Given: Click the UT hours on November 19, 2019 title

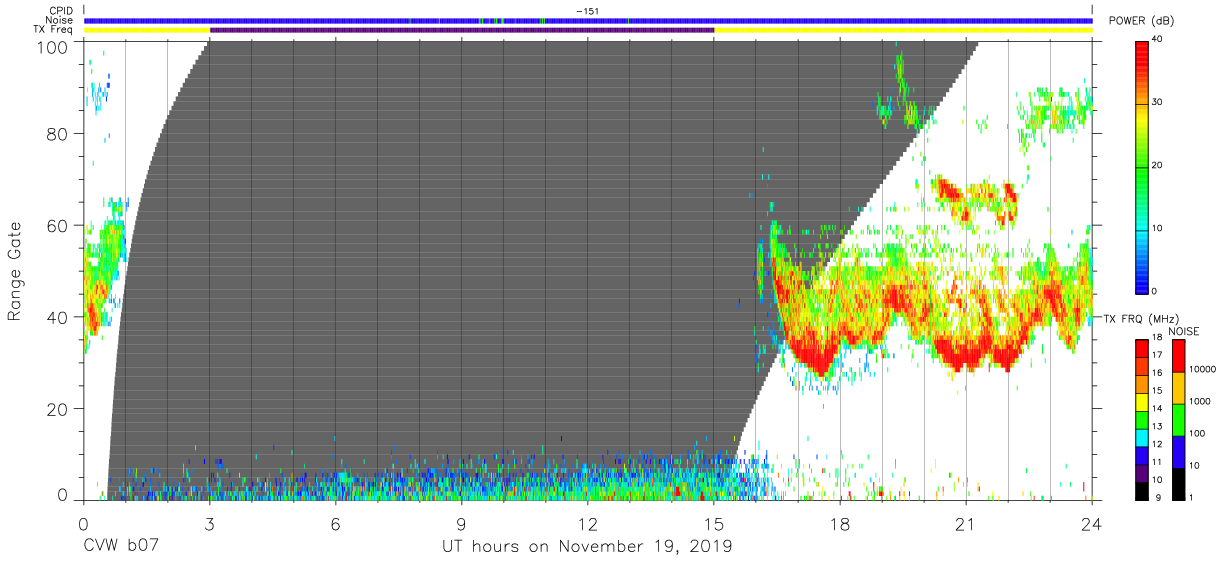Looking at the screenshot, I should tap(588, 547).
